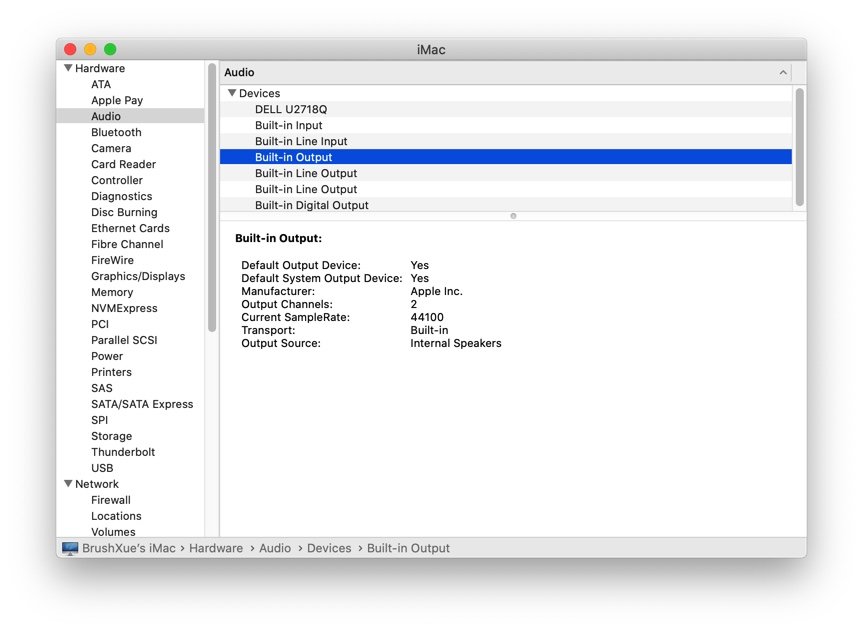863x632 pixels.
Task: Select Card Reader in sidebar
Action: pos(123,164)
